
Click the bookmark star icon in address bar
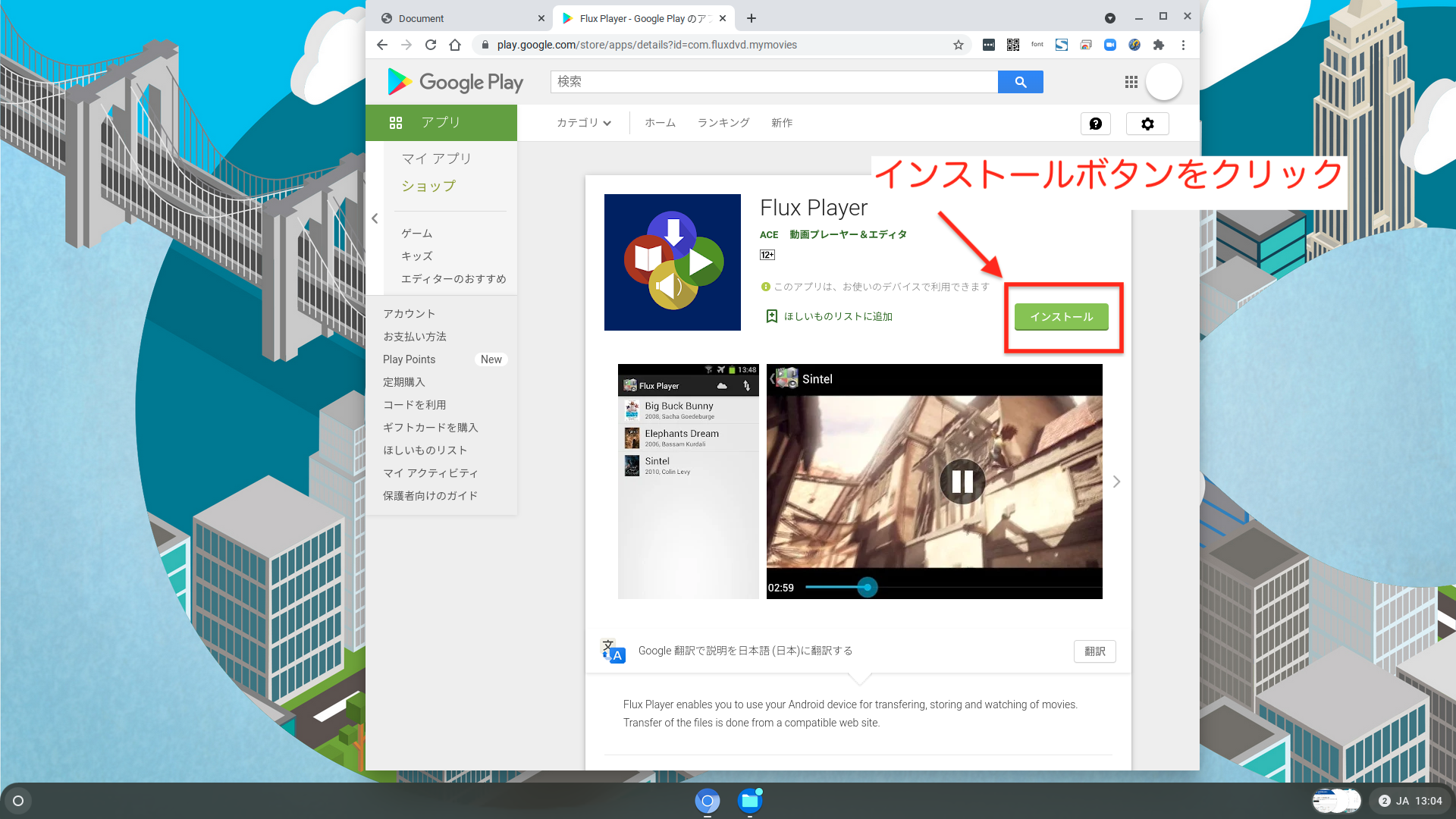[x=958, y=44]
